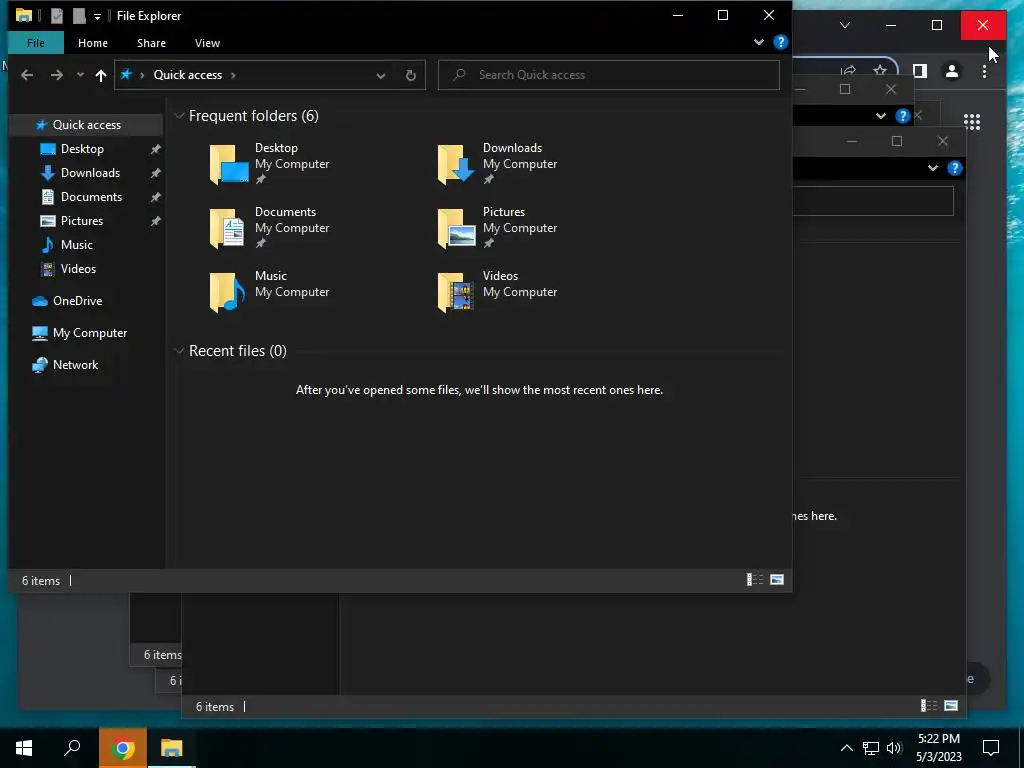Switch to details view in status bar
Screen dimensions: 1024x768
pyautogui.click(x=755, y=580)
